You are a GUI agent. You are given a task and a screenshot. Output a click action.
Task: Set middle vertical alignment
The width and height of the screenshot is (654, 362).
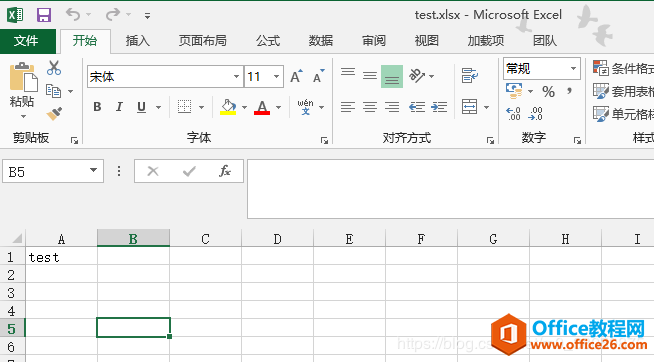coord(370,75)
